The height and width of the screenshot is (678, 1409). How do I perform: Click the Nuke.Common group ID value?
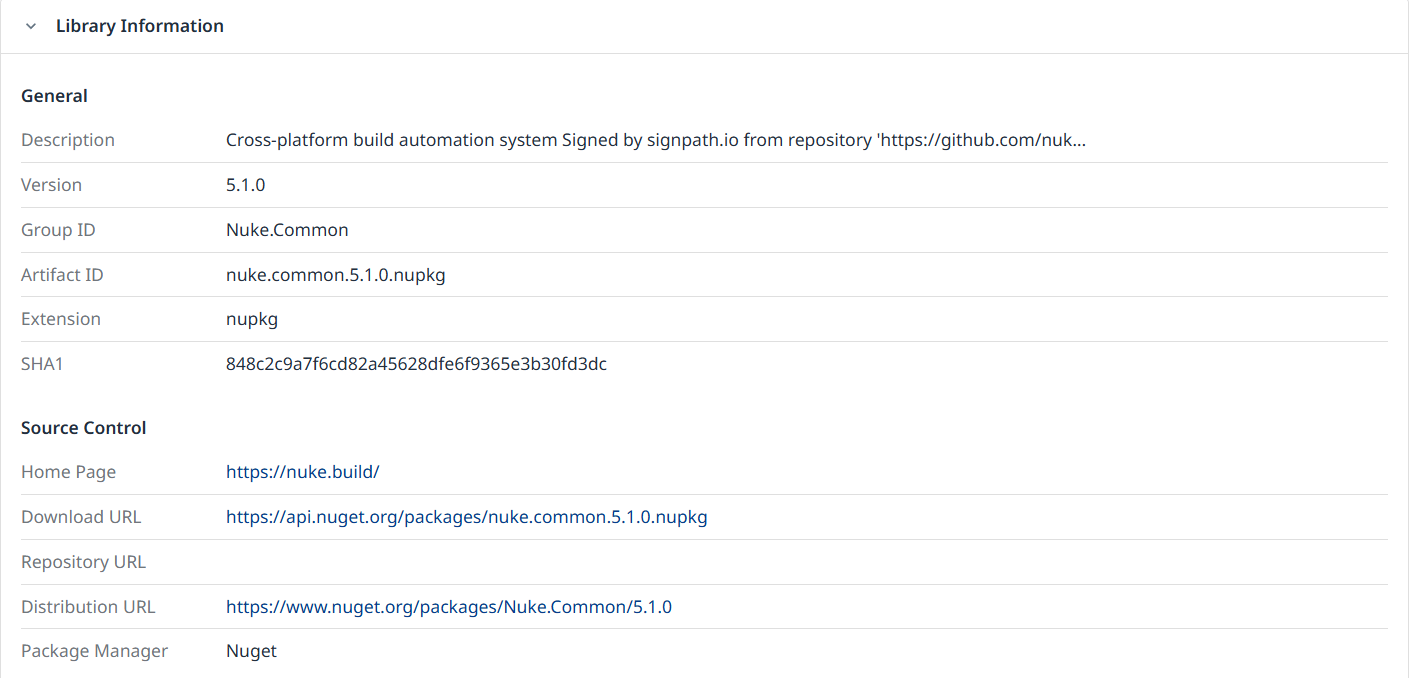point(287,230)
